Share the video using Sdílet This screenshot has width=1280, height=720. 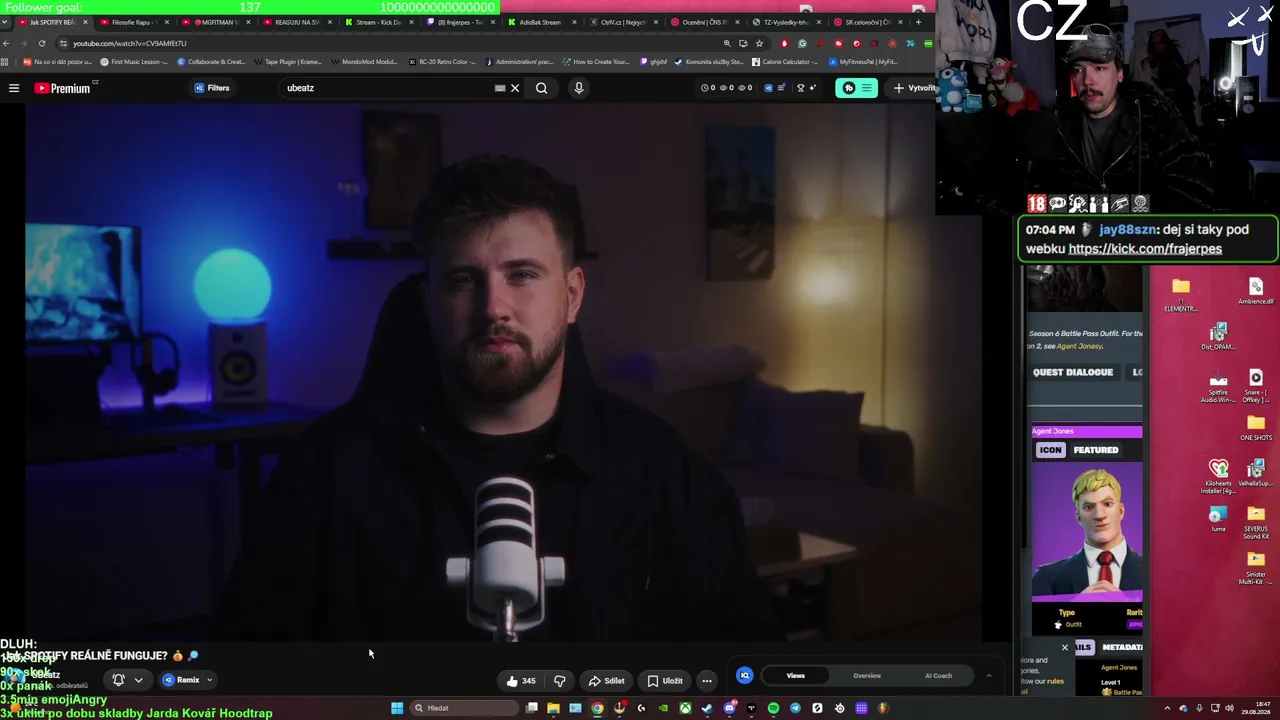pos(606,681)
